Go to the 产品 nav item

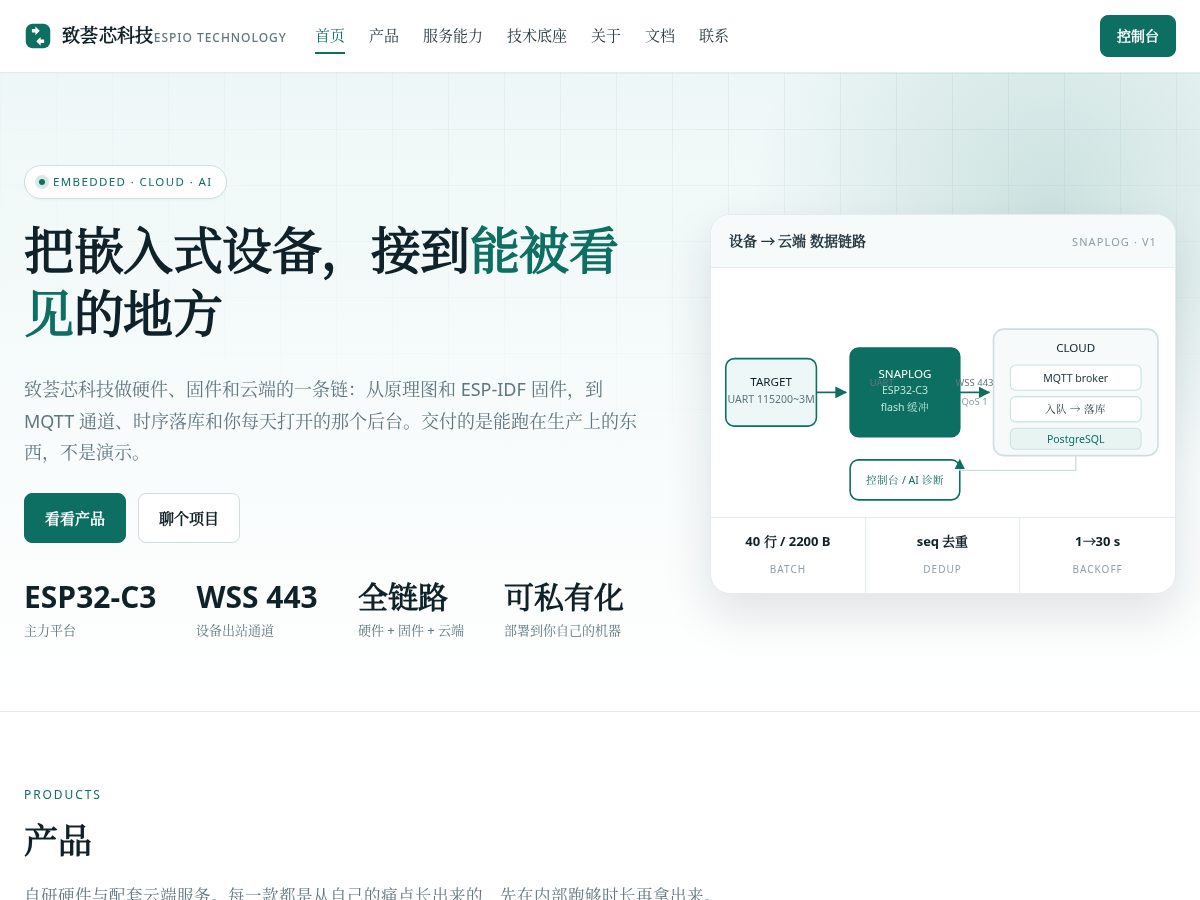coord(384,36)
